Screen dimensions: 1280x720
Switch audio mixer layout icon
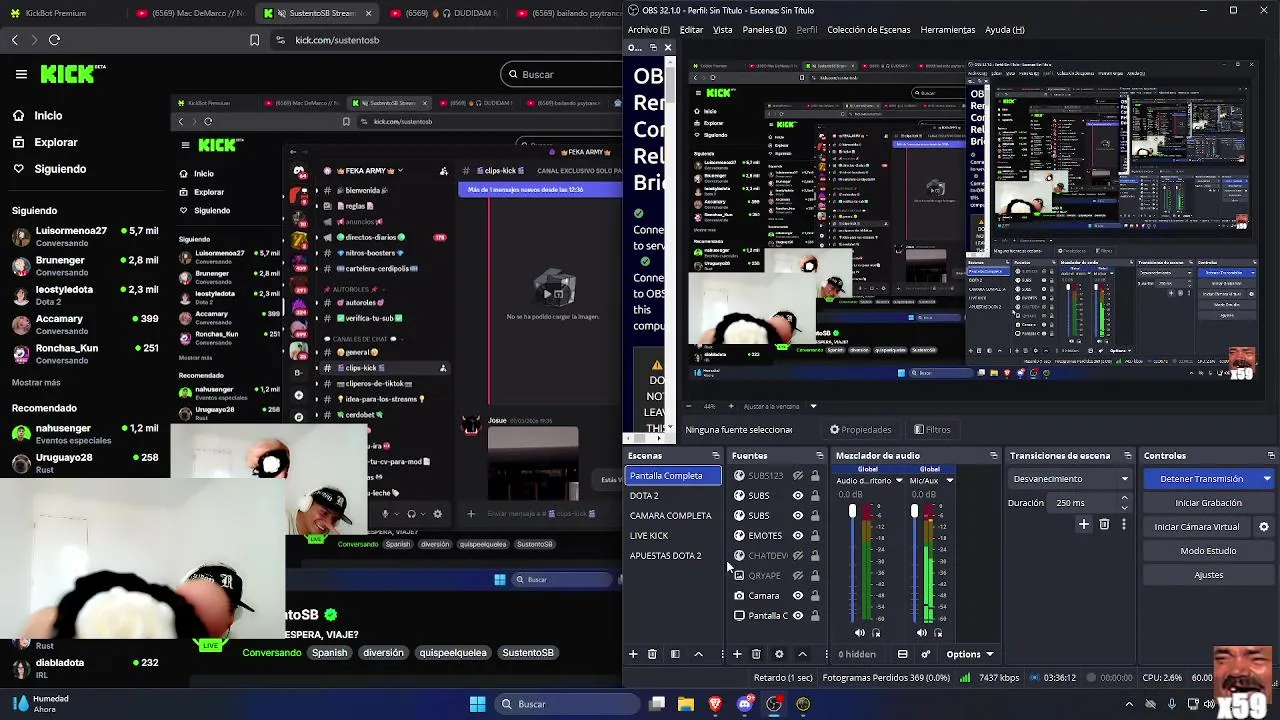point(902,654)
